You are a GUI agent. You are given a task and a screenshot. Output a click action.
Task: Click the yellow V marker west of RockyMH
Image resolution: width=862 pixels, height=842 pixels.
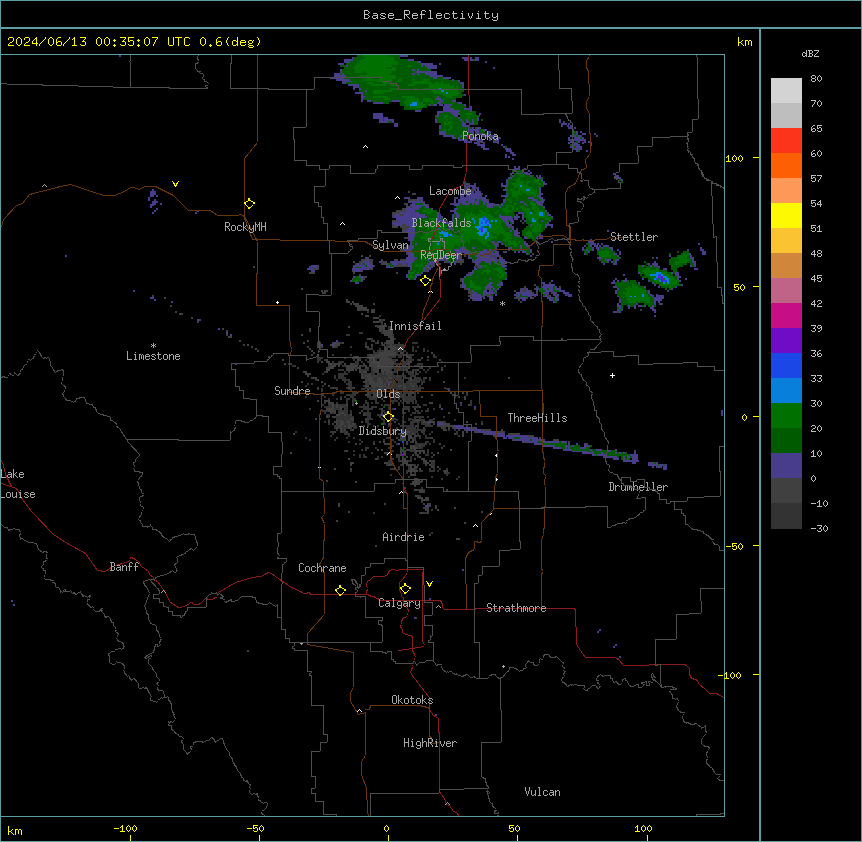click(x=175, y=184)
